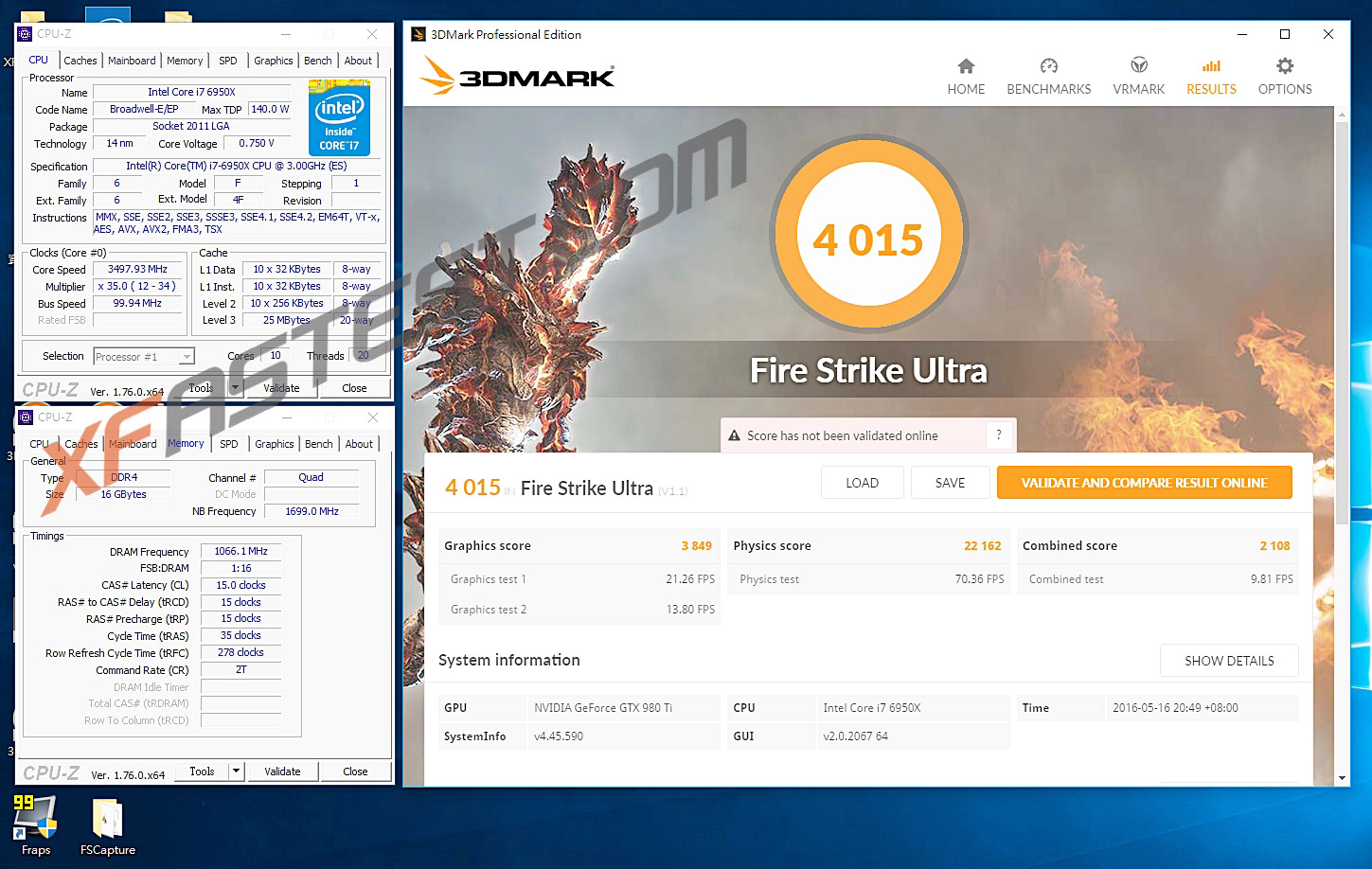1372x869 pixels.
Task: Click Validate button in bottom CPU-Z
Action: (282, 771)
